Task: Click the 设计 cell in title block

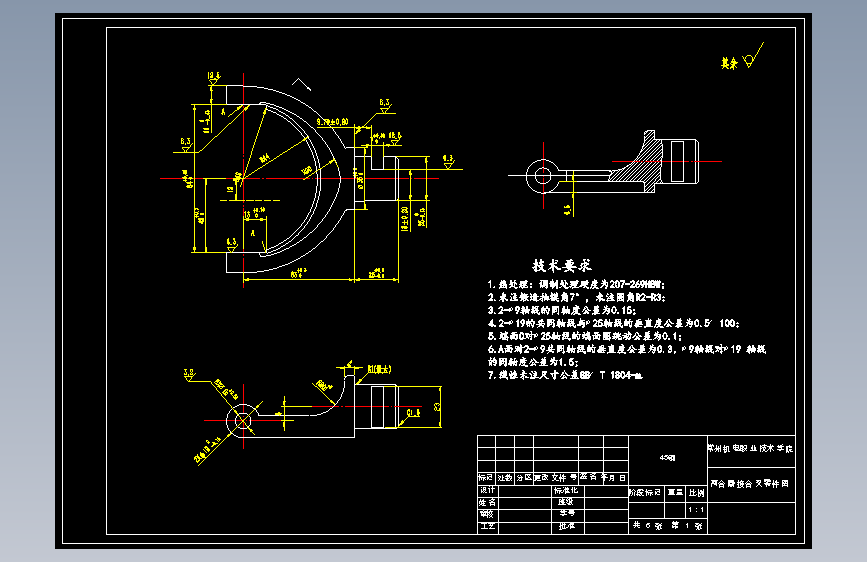Action: [x=488, y=490]
